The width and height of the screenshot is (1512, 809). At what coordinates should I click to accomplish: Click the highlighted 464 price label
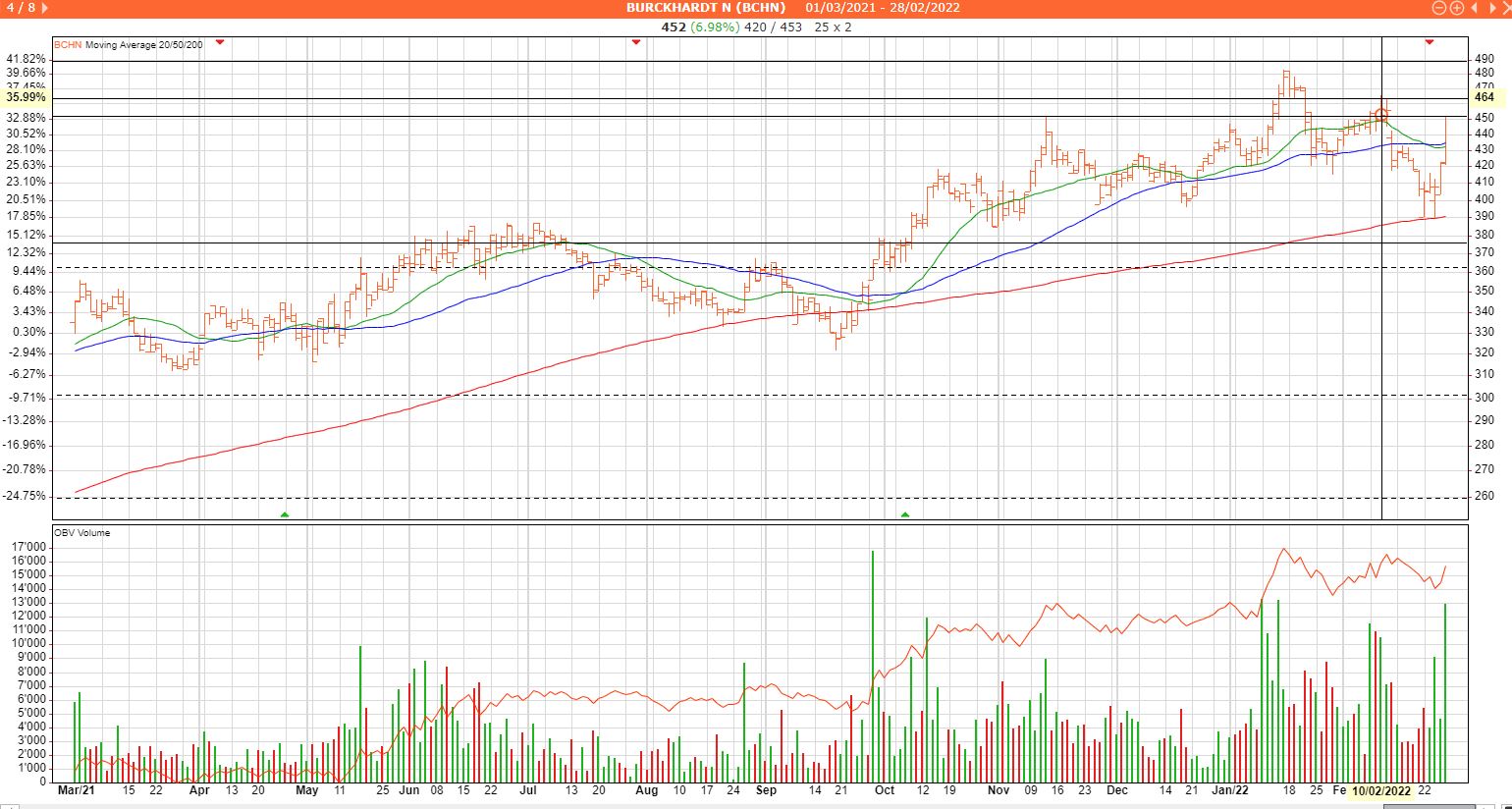click(x=1484, y=97)
